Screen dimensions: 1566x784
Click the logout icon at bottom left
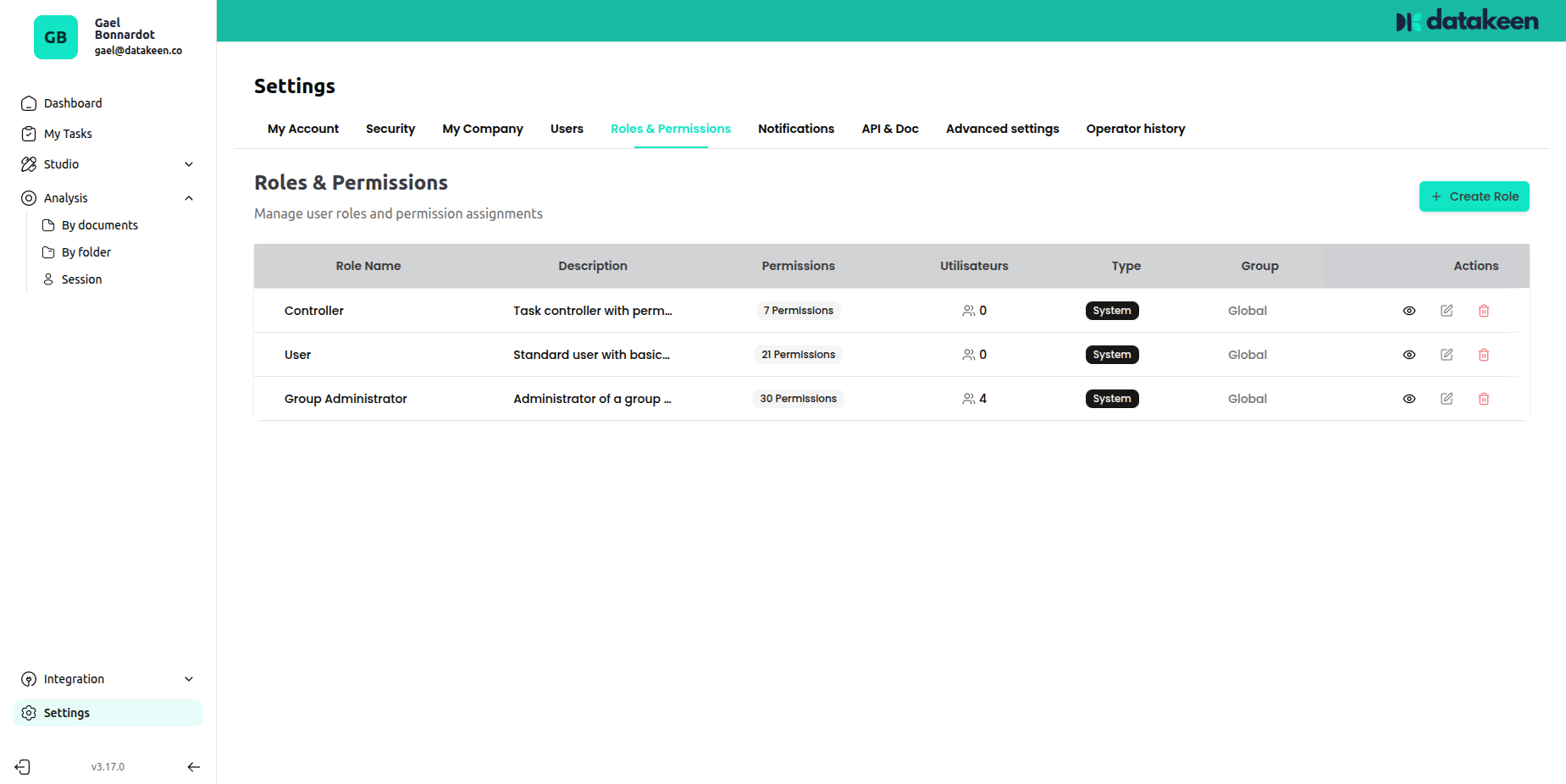[x=23, y=766]
